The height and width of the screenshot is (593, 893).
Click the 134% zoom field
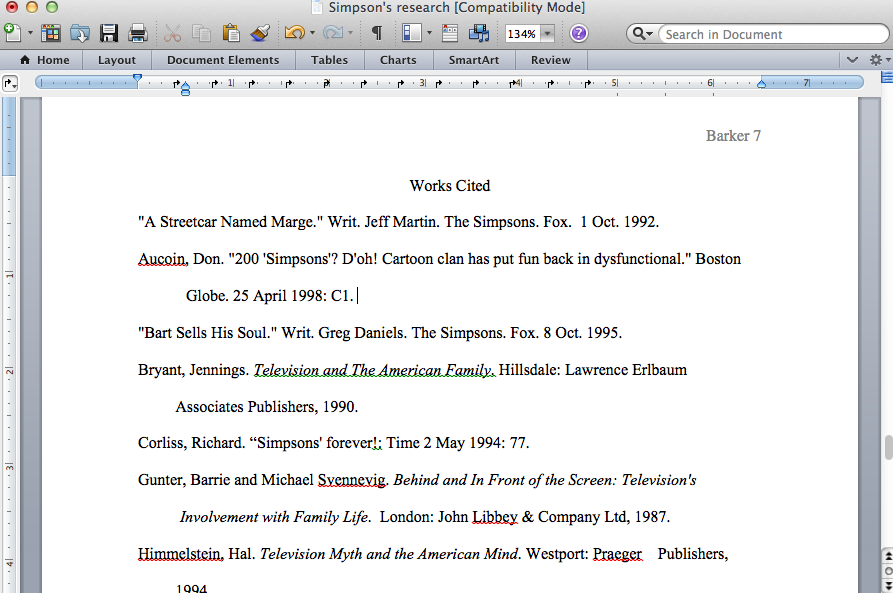click(x=521, y=34)
